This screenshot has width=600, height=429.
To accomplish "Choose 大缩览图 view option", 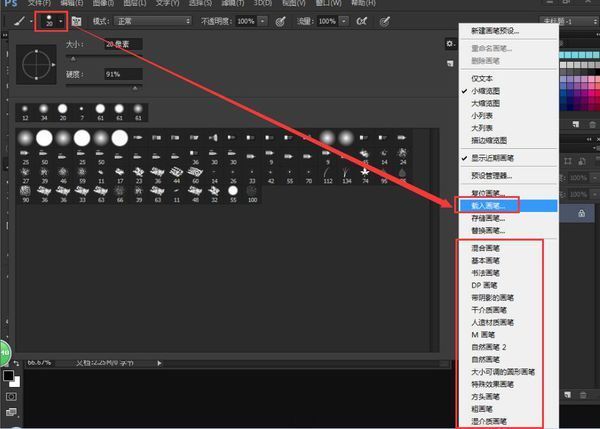I will click(489, 103).
